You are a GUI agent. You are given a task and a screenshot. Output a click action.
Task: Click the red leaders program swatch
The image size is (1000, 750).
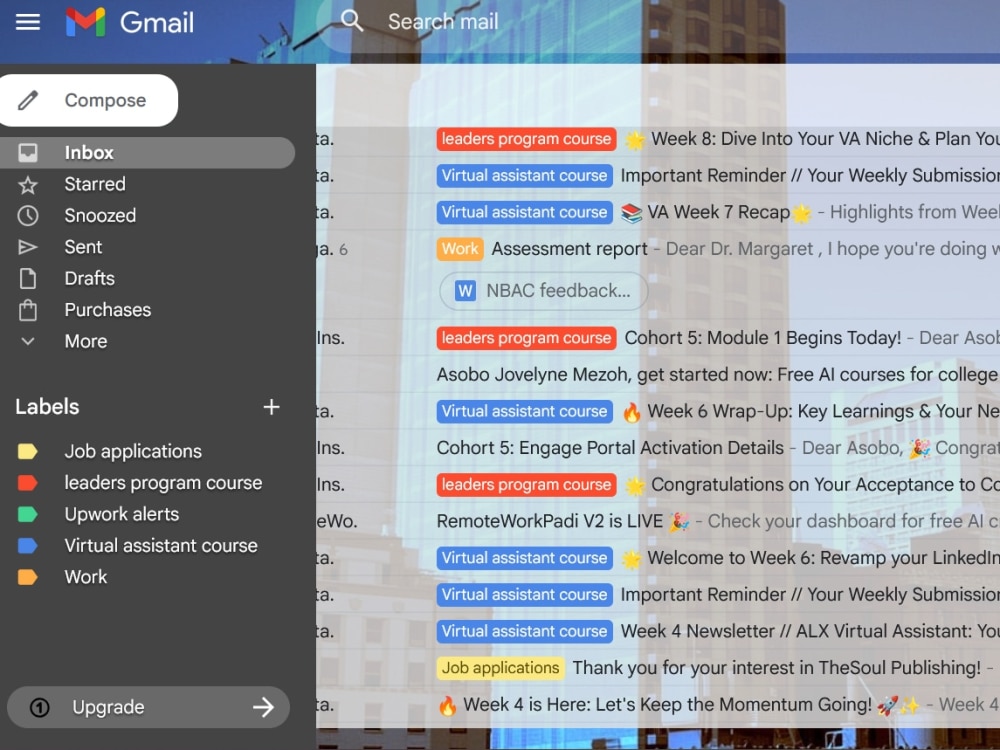(27, 483)
